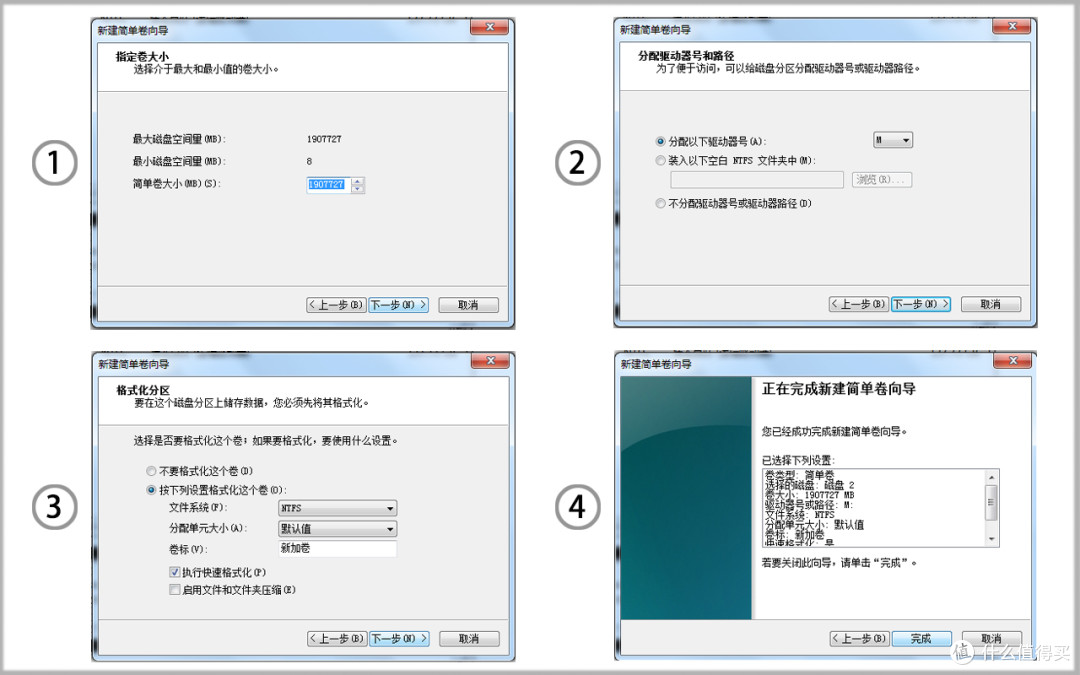
Task: Click 取消 in the 正在完成新建简单卷向导 dialog
Action: tap(991, 638)
